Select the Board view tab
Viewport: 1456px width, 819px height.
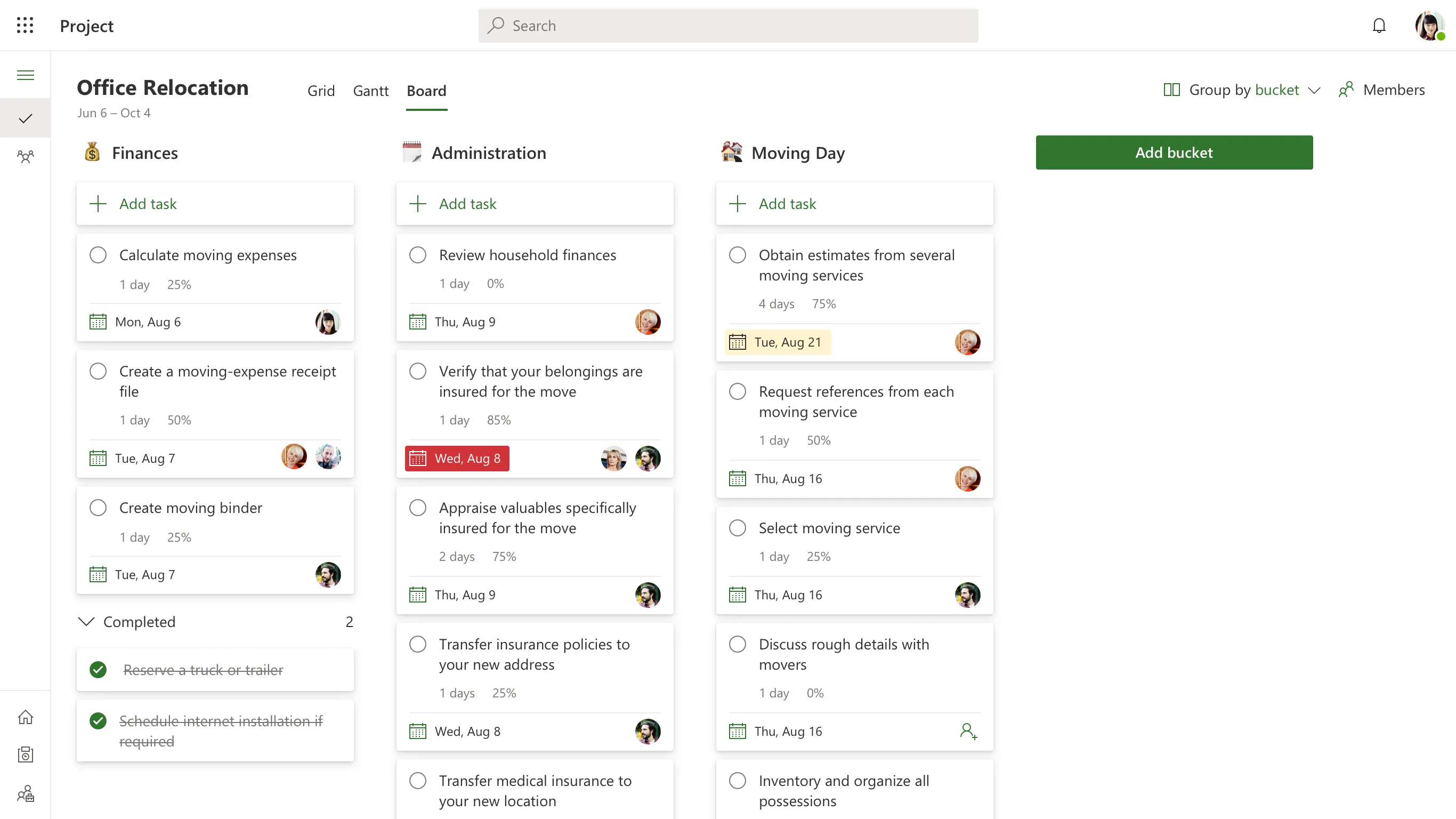427,91
